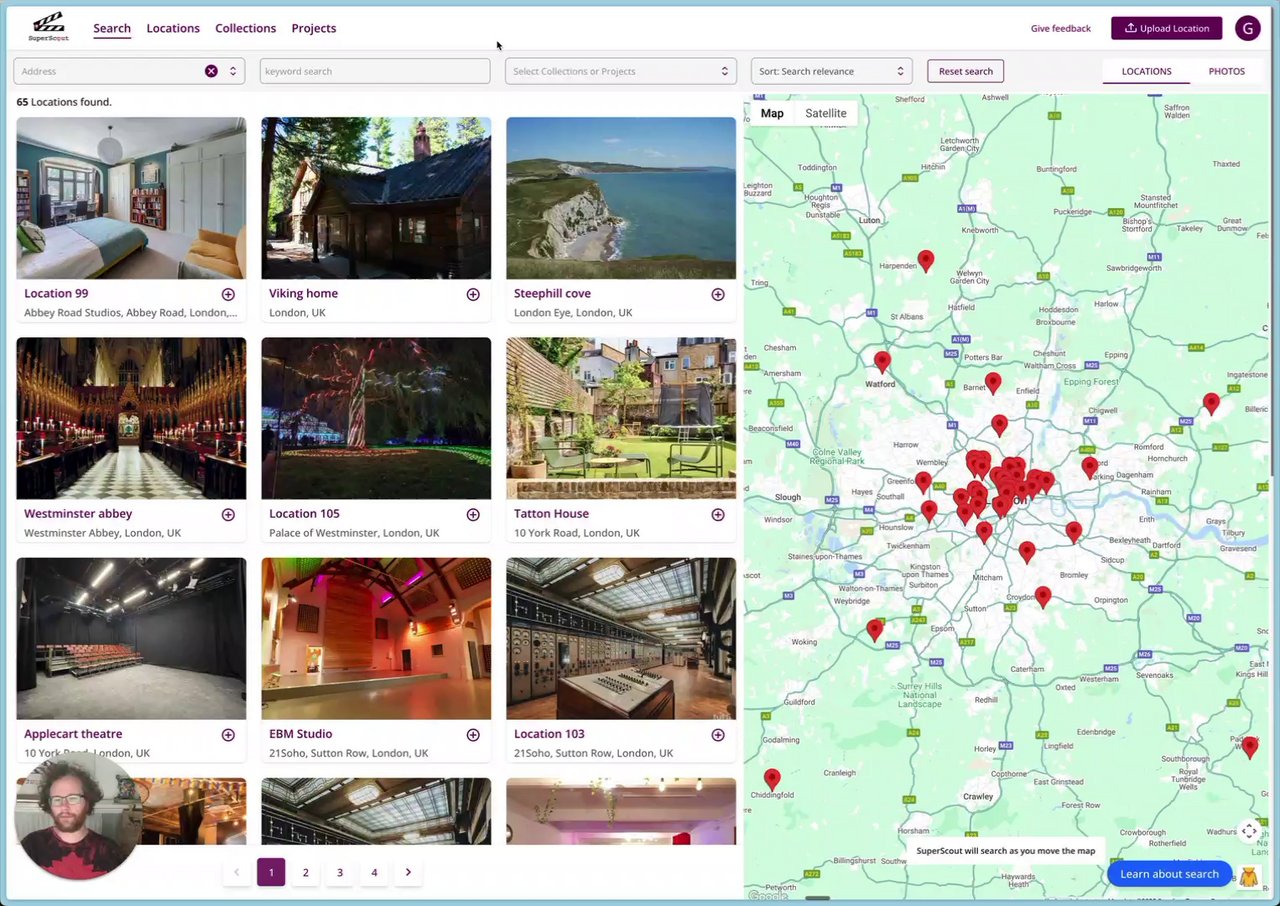
Task: Click the map pin near Watford
Action: pos(882,361)
